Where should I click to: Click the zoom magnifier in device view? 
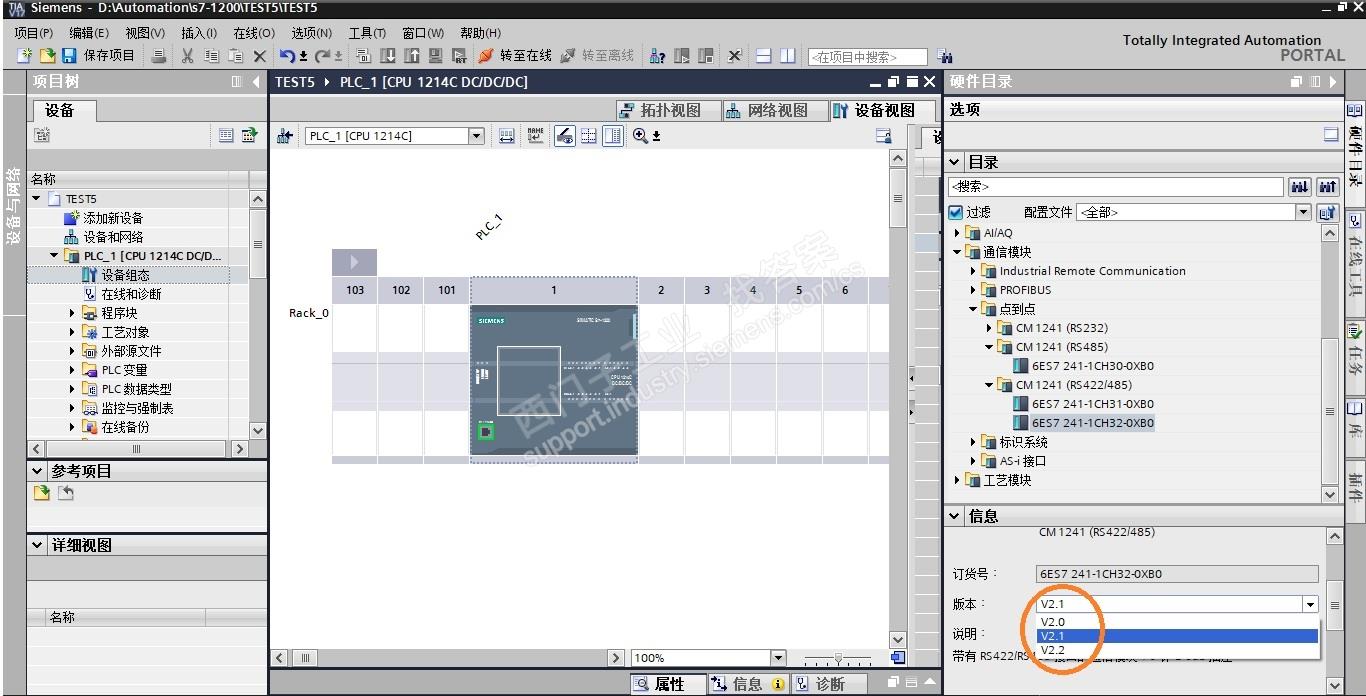click(x=640, y=136)
